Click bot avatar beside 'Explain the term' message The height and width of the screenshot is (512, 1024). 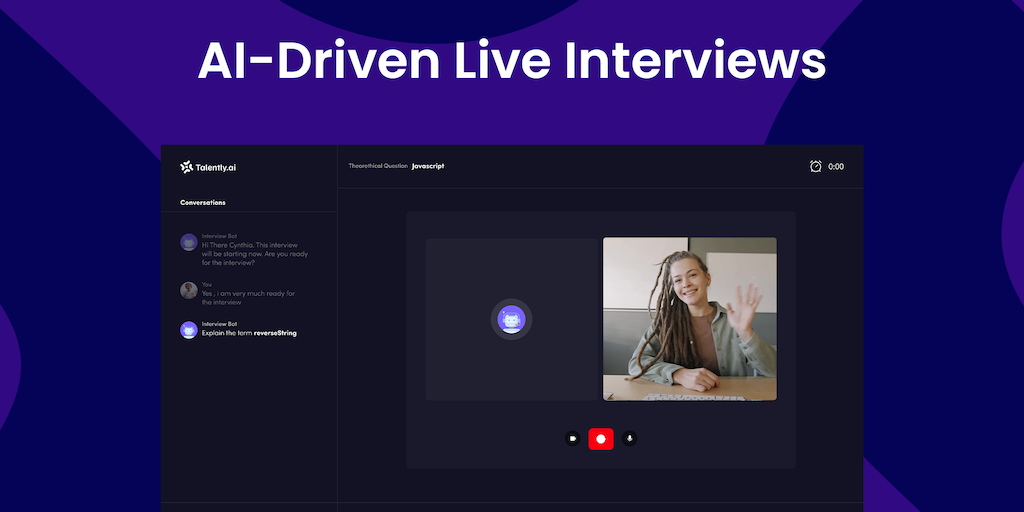click(189, 330)
